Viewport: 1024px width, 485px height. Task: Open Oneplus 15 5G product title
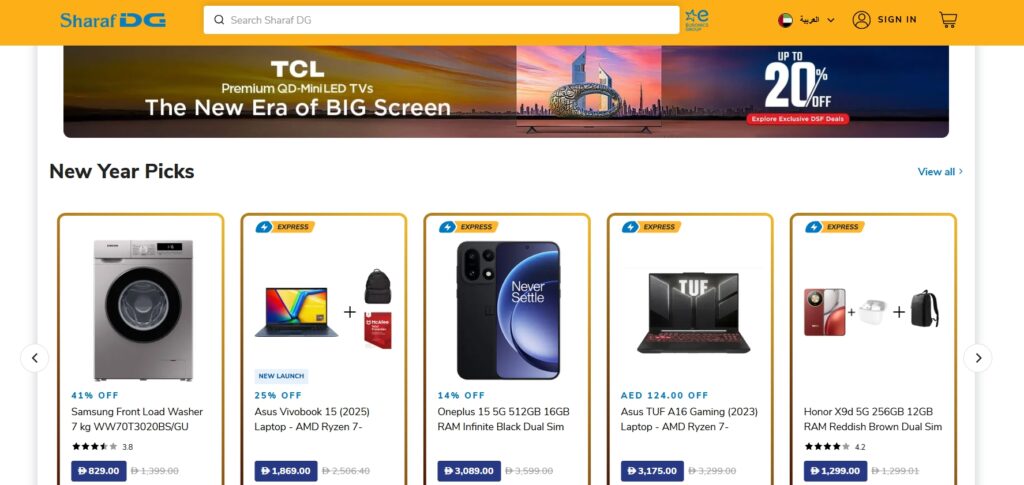tap(504, 419)
